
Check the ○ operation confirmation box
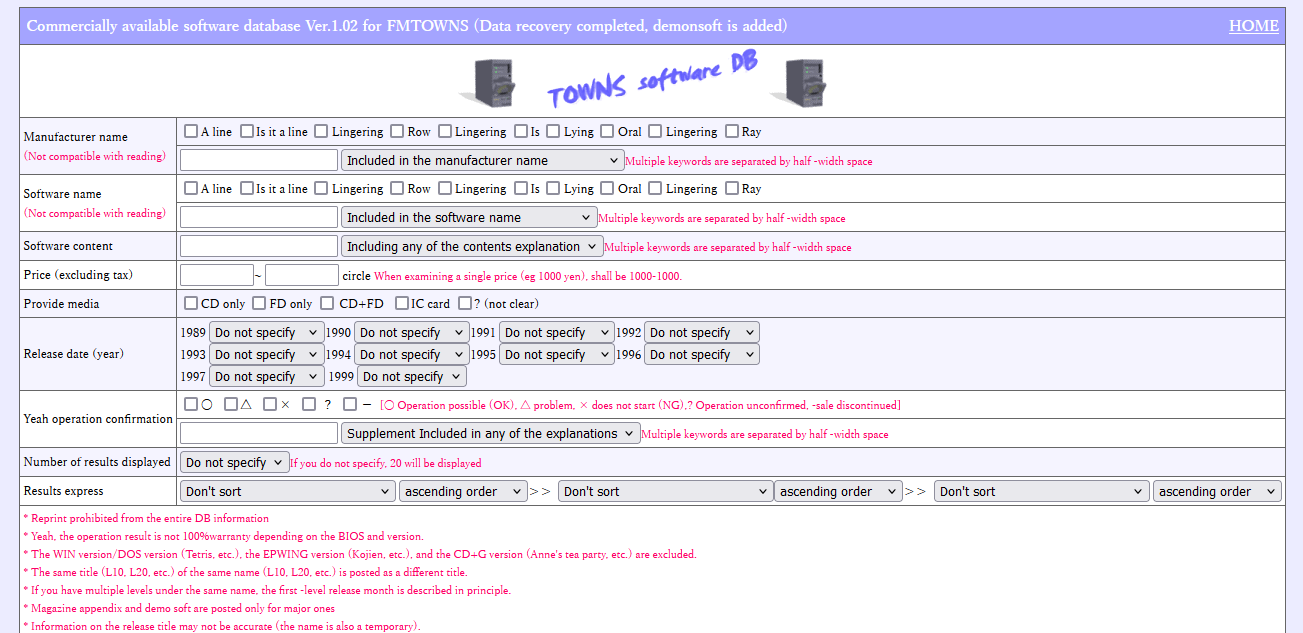tap(191, 404)
